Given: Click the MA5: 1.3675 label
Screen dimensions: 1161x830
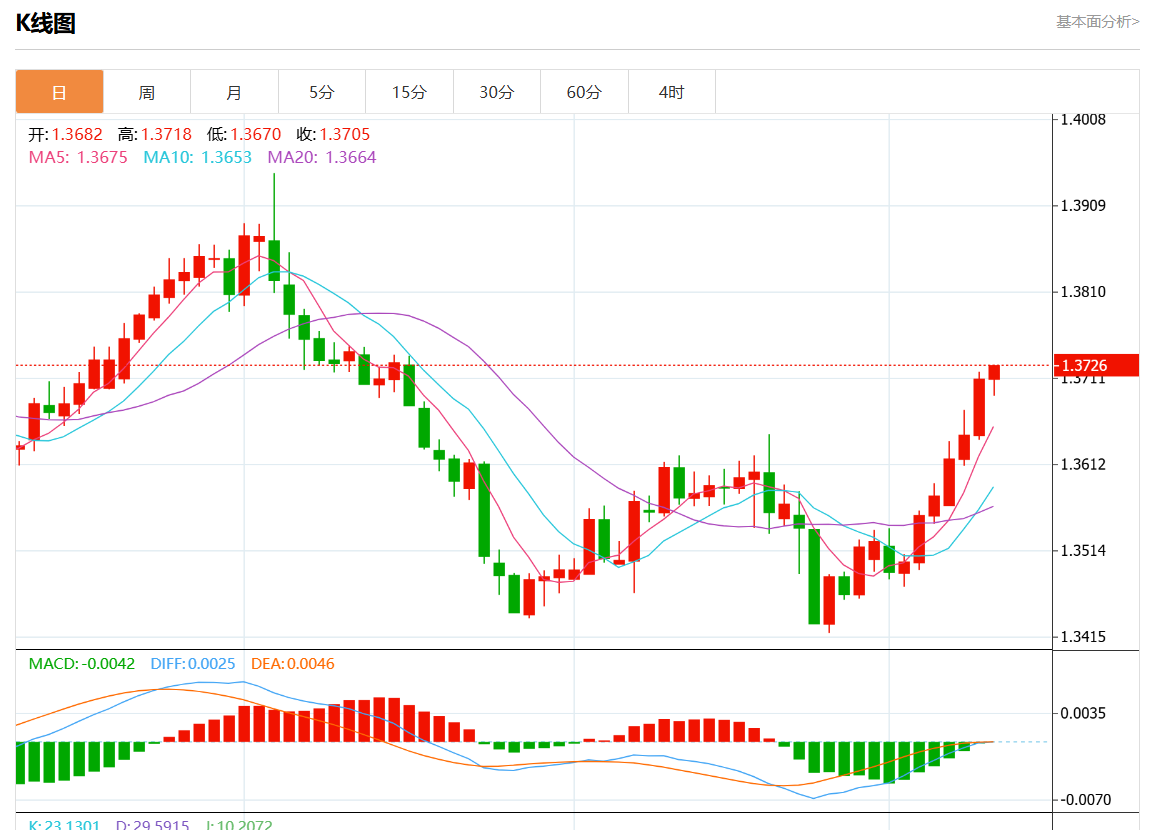Looking at the screenshot, I should click(x=78, y=157).
